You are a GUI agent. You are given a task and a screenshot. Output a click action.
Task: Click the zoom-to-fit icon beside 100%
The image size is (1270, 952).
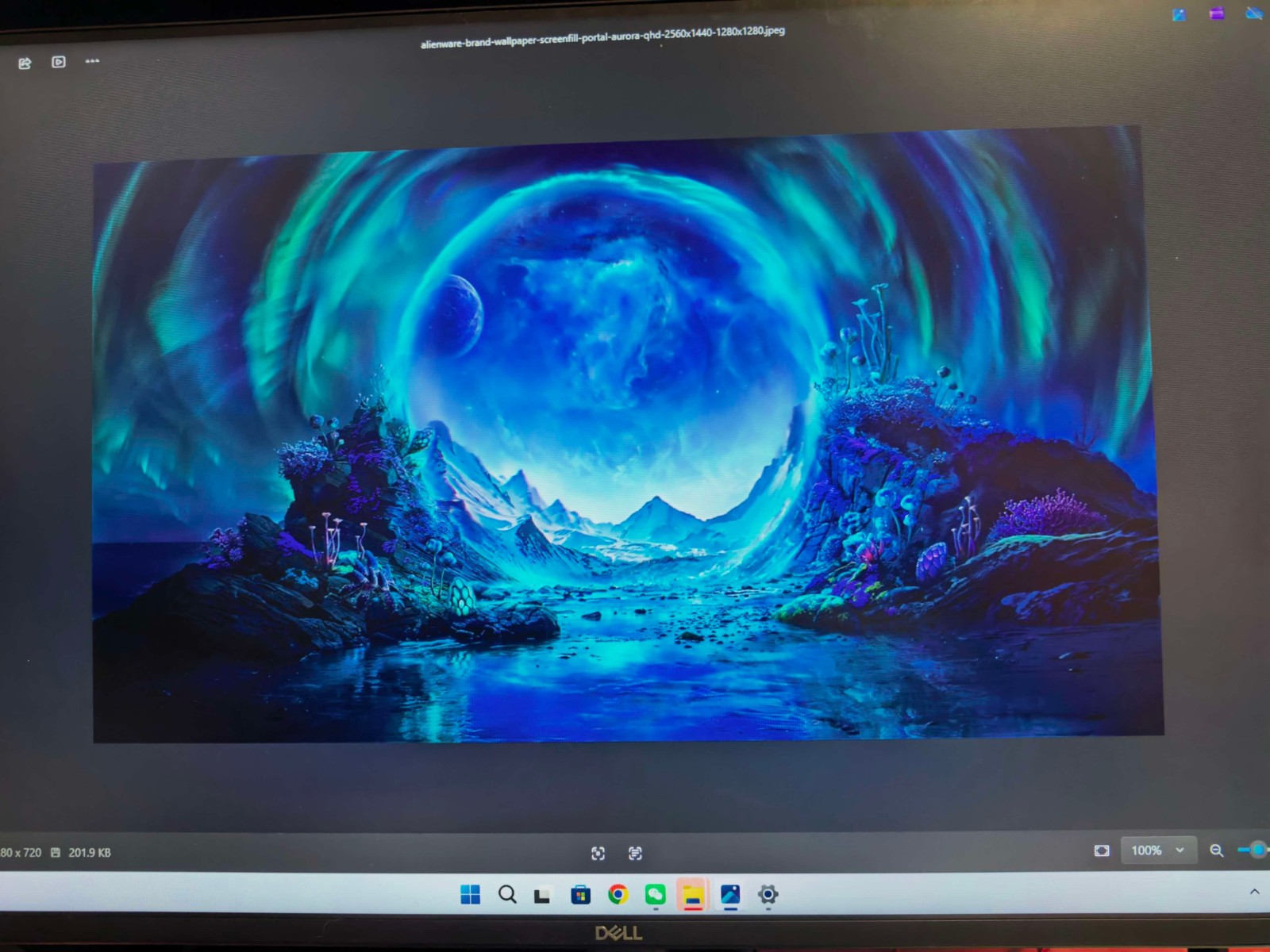(1102, 850)
